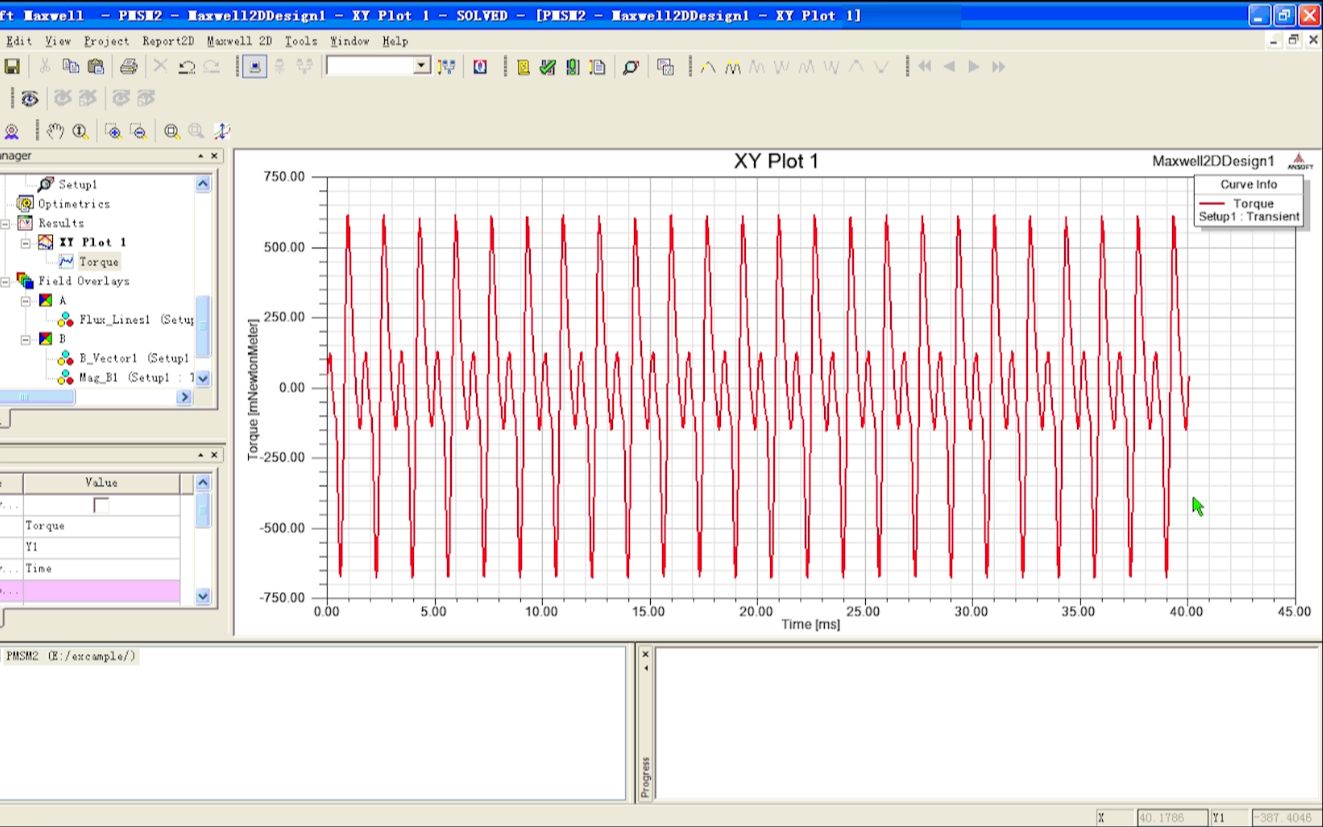Select the dynamic Zoom magnifier tool
The width and height of the screenshot is (1323, 827).
click(80, 131)
